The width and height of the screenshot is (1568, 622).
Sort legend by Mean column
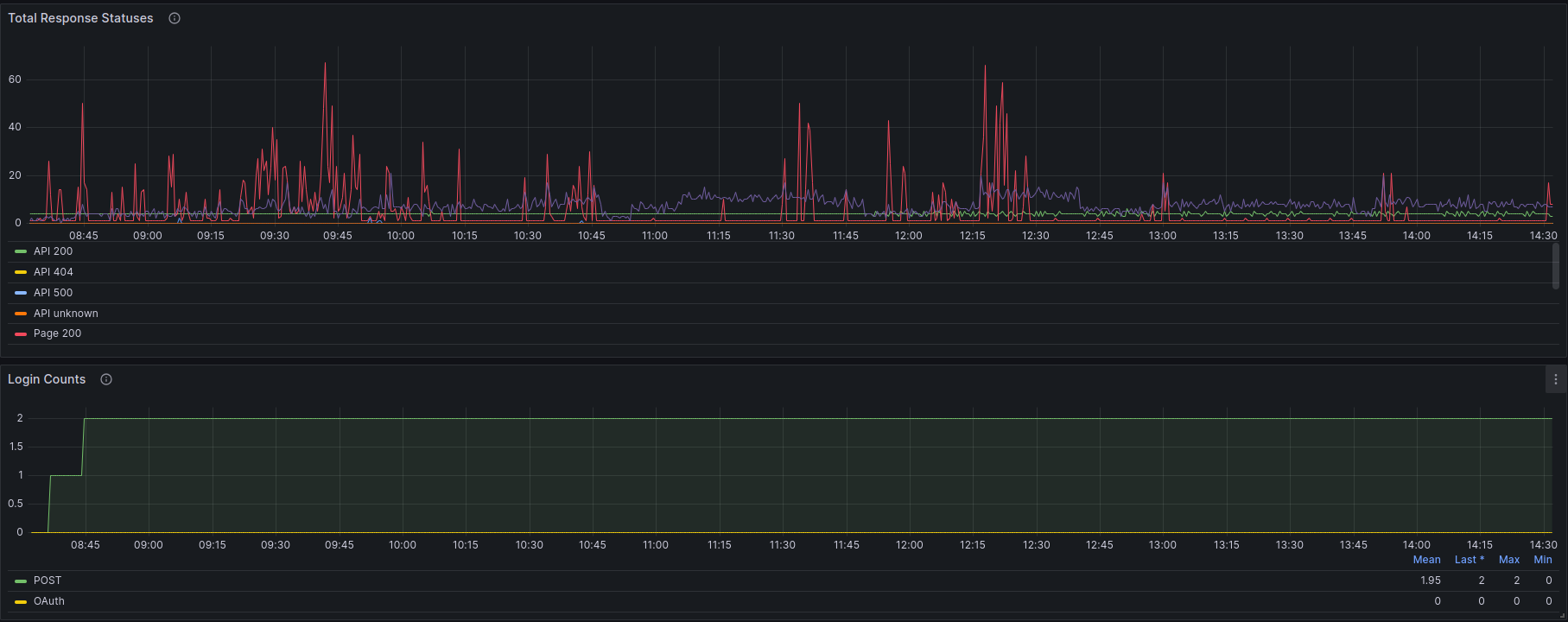click(1426, 560)
